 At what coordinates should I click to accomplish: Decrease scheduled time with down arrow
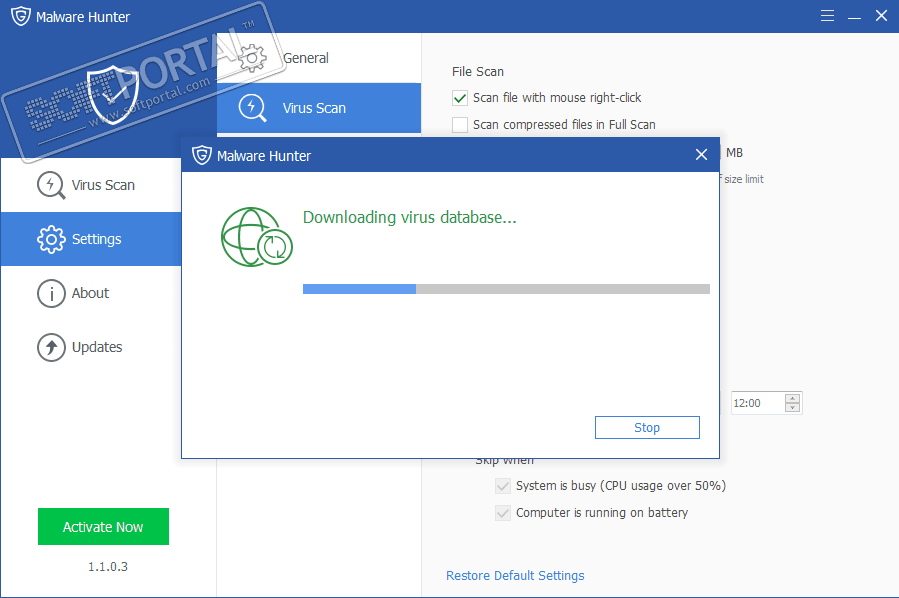point(792,408)
